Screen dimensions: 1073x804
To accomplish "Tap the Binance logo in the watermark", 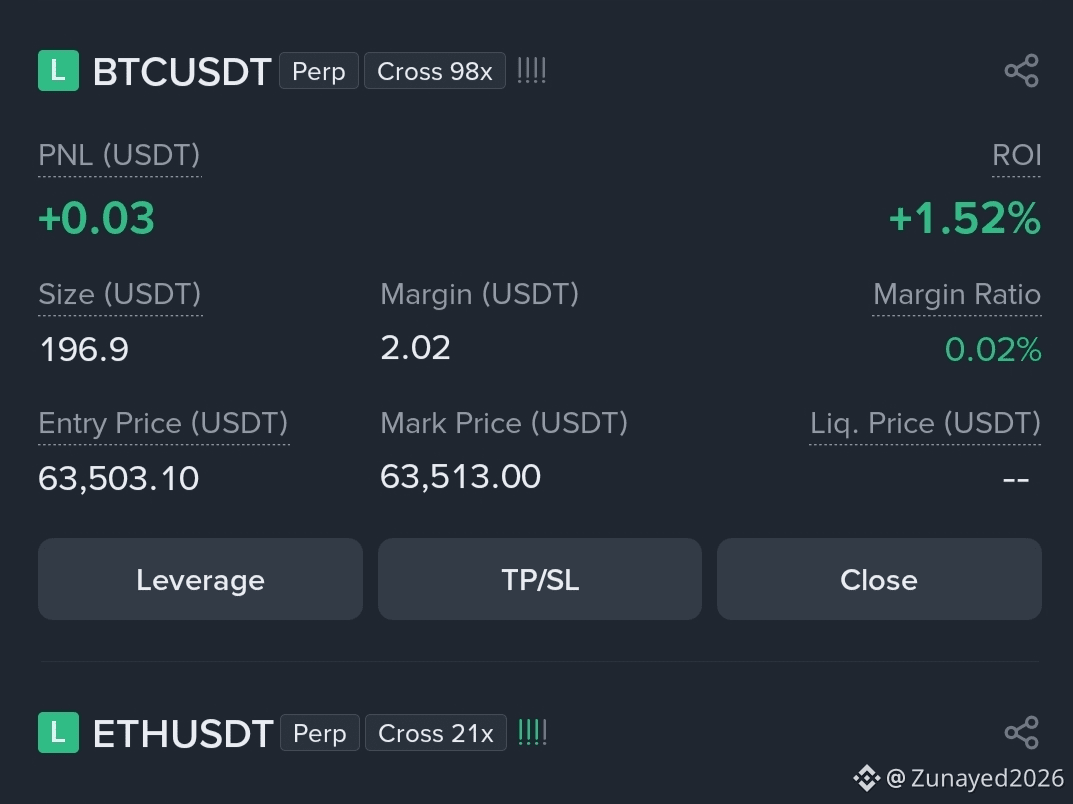I will [866, 778].
